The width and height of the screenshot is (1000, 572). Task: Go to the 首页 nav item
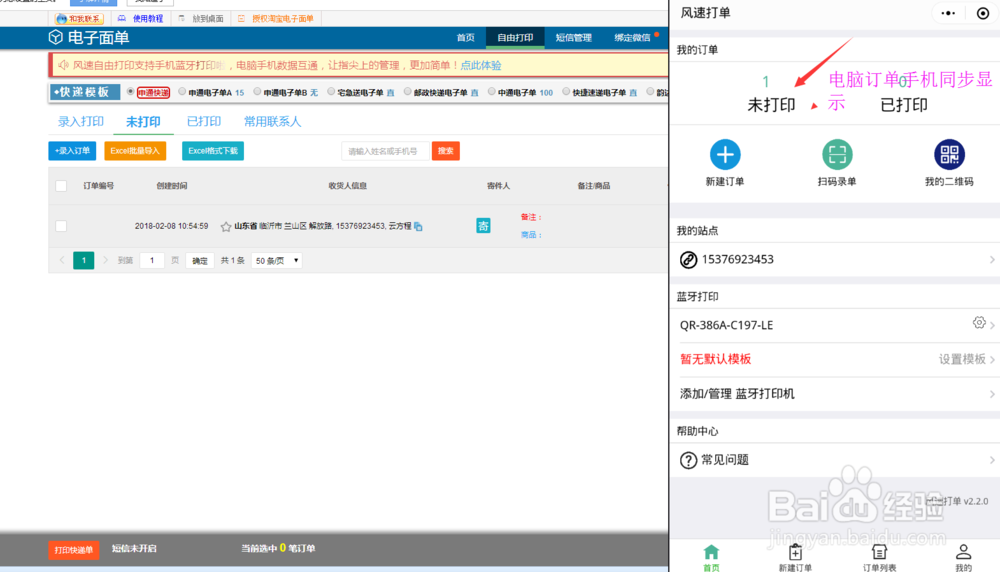pyautogui.click(x=466, y=38)
